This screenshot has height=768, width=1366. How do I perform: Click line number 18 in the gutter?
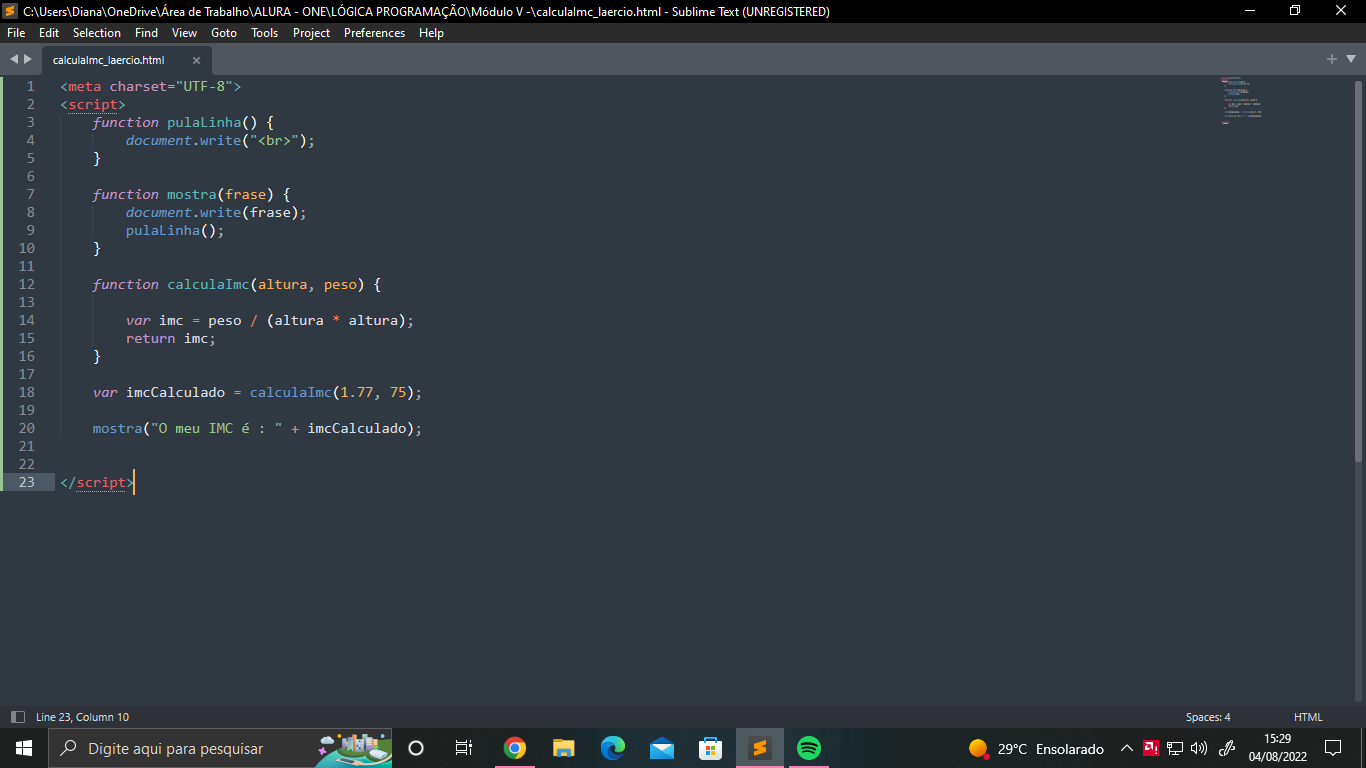26,392
